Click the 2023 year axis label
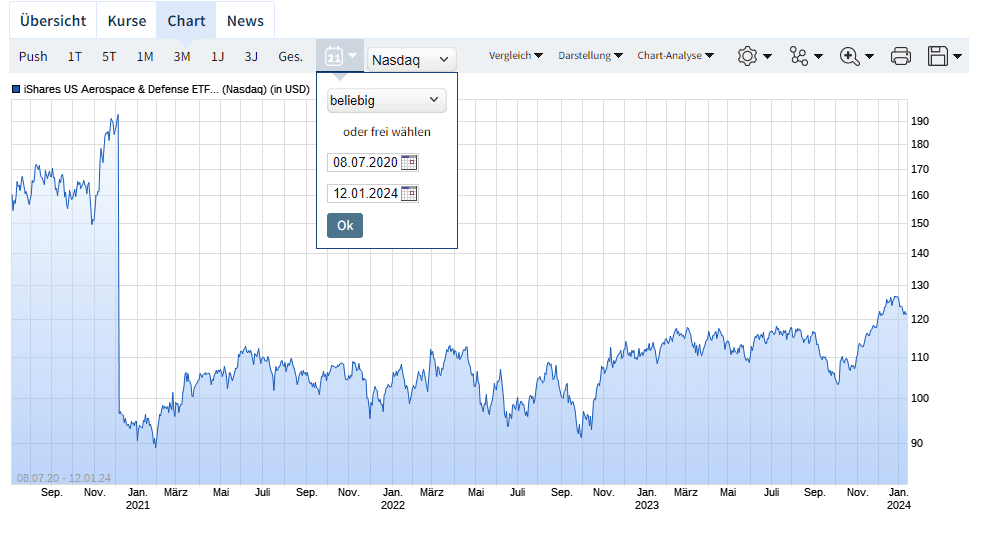This screenshot has width=992, height=552. (x=647, y=505)
